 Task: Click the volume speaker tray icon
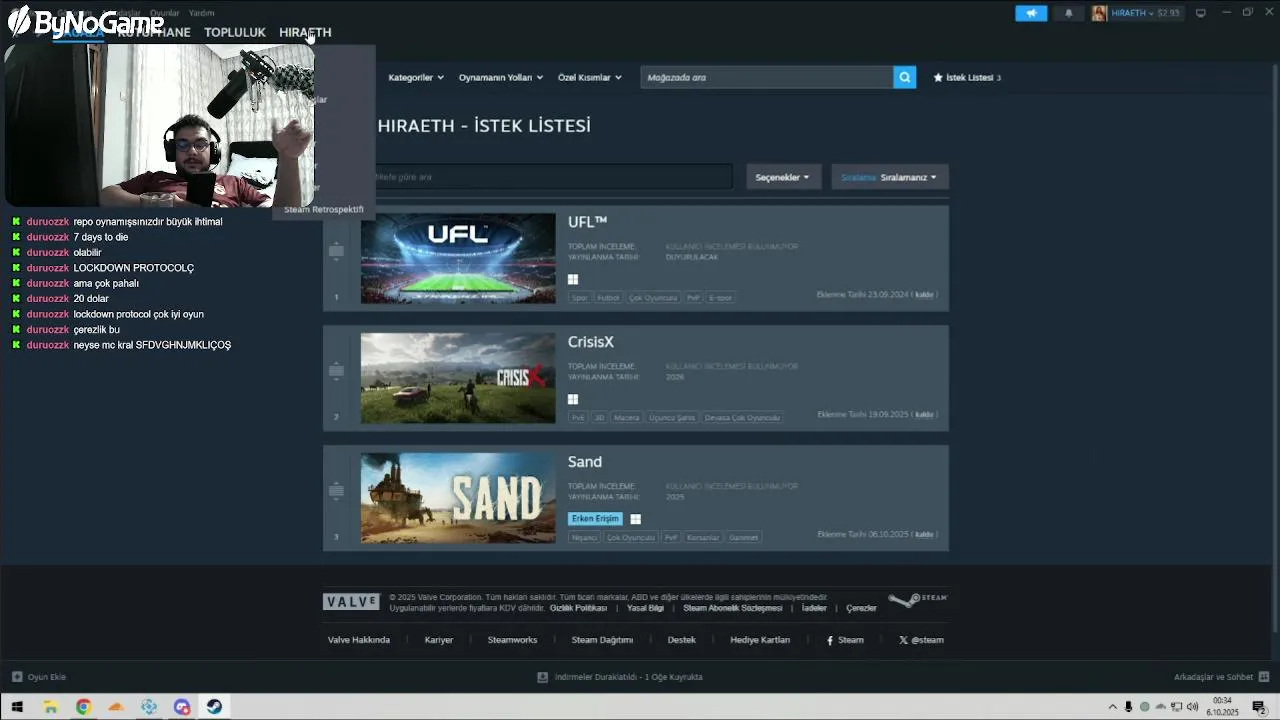1192,707
